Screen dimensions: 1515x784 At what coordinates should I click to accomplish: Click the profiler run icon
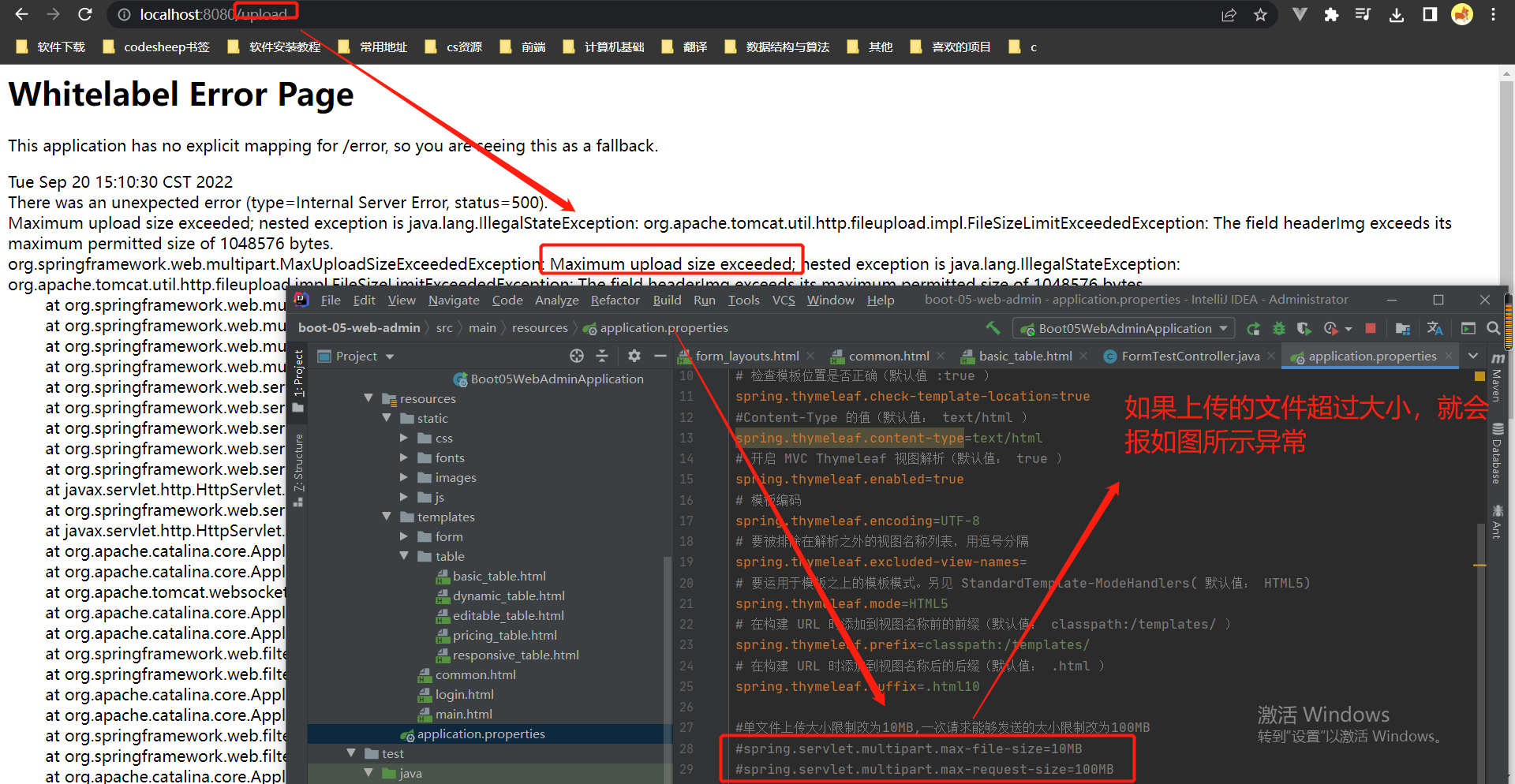coord(1331,329)
